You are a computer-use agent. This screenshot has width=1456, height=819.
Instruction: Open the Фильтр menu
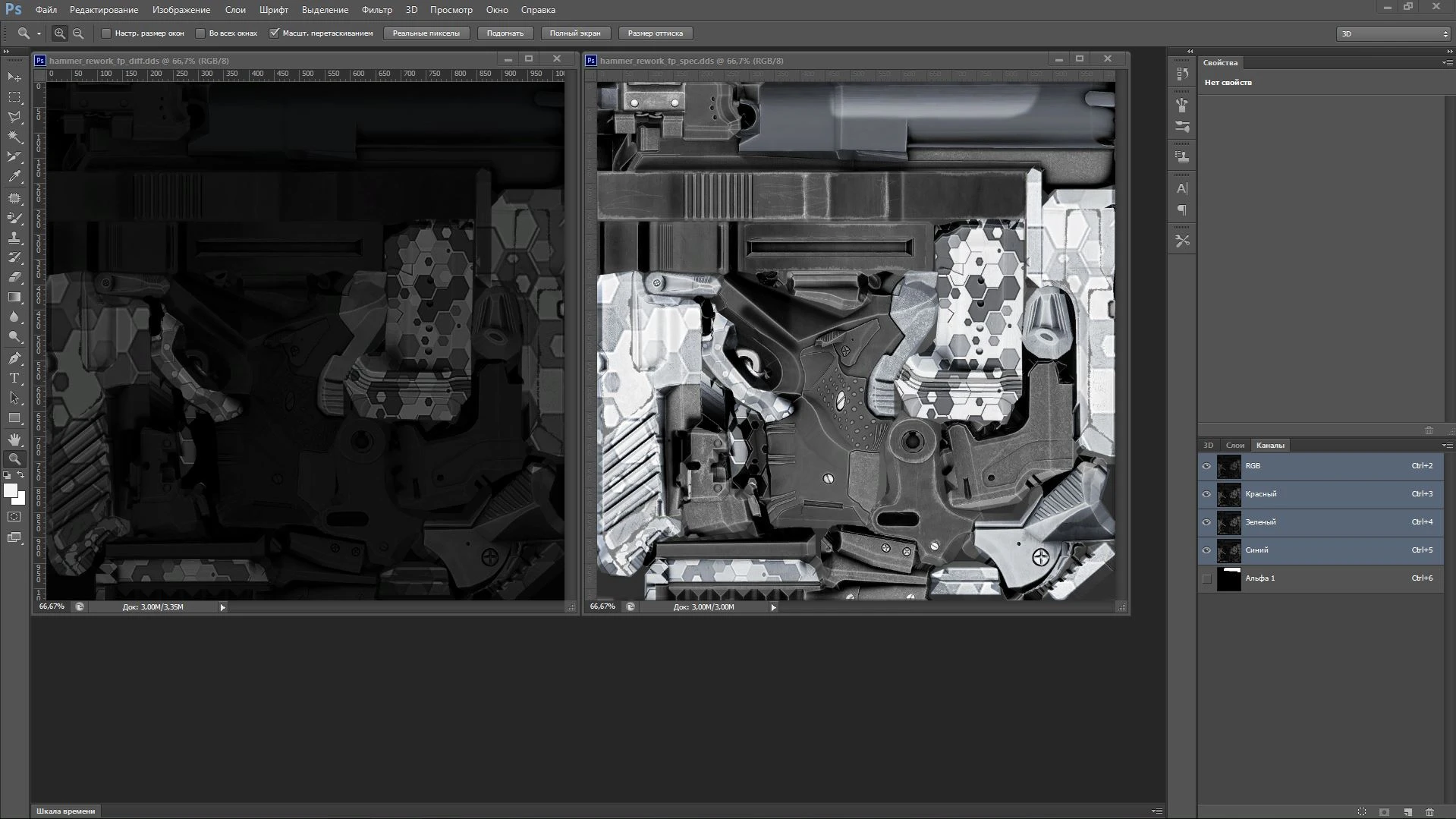point(376,10)
